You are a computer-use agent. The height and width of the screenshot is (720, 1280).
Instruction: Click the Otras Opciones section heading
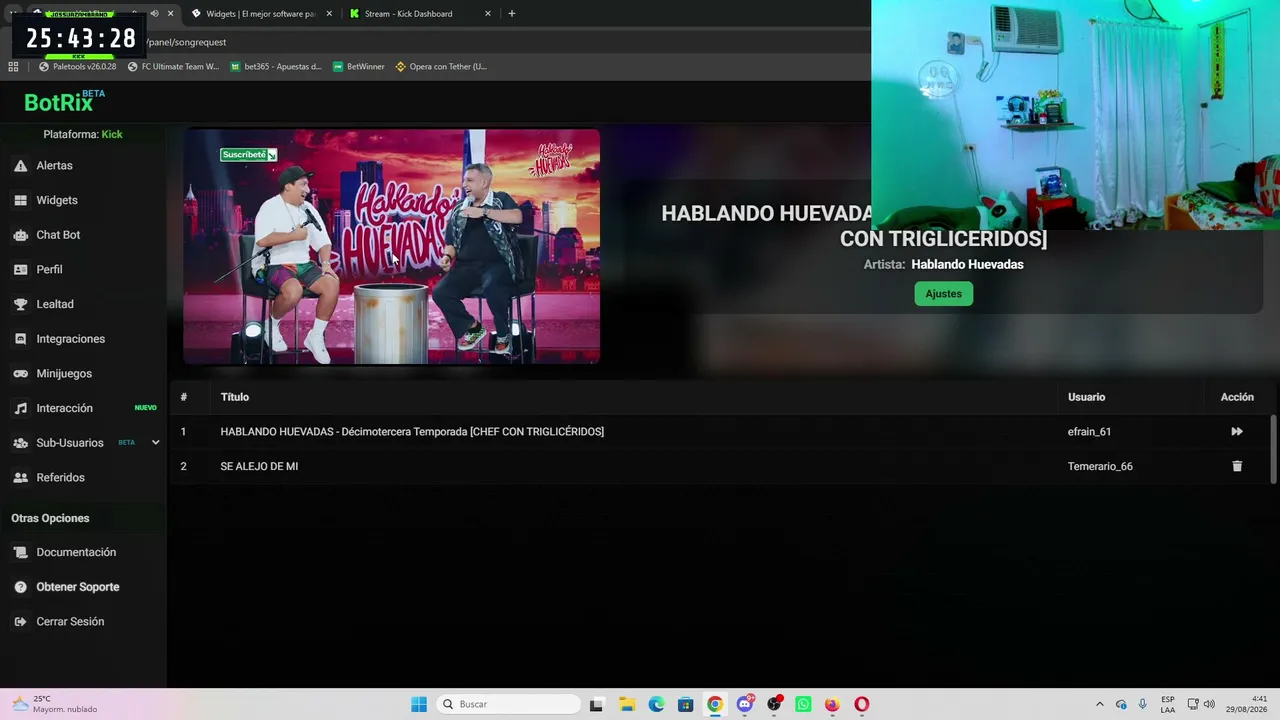(x=50, y=518)
